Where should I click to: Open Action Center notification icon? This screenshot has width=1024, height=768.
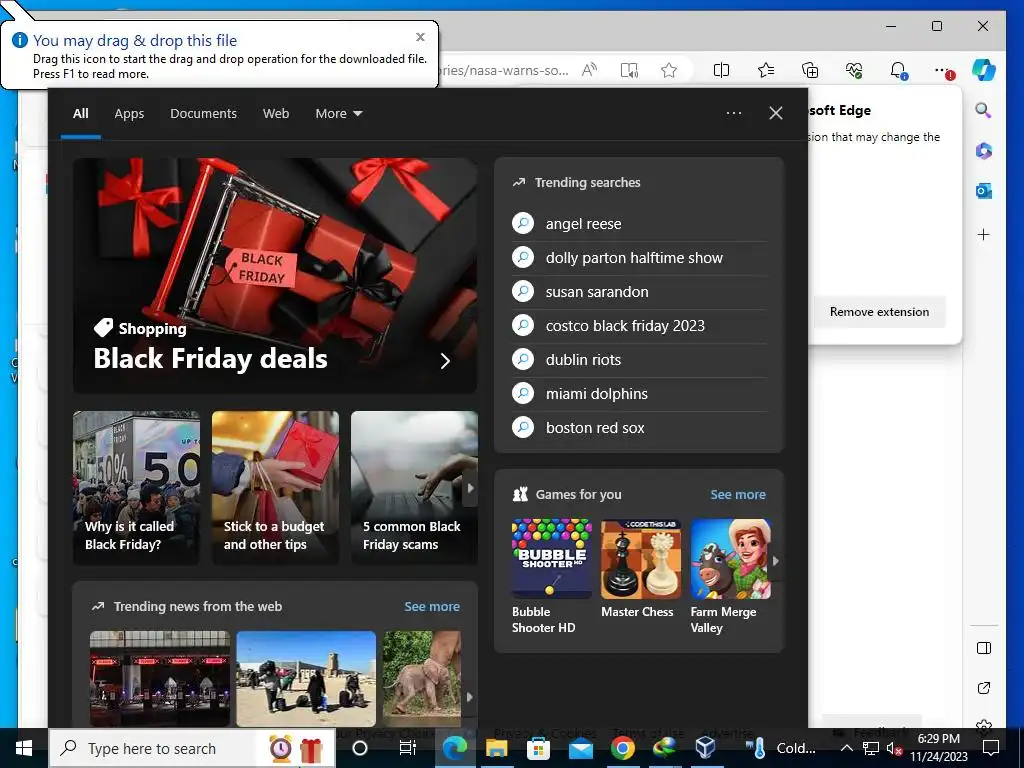(991, 748)
